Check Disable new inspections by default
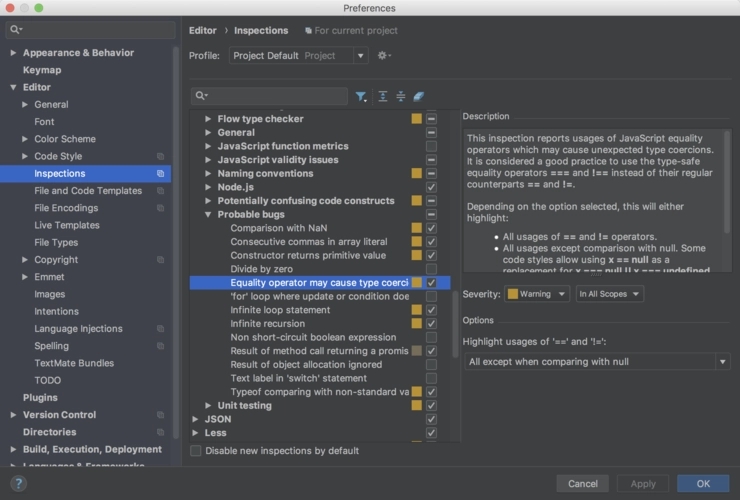 (196, 451)
